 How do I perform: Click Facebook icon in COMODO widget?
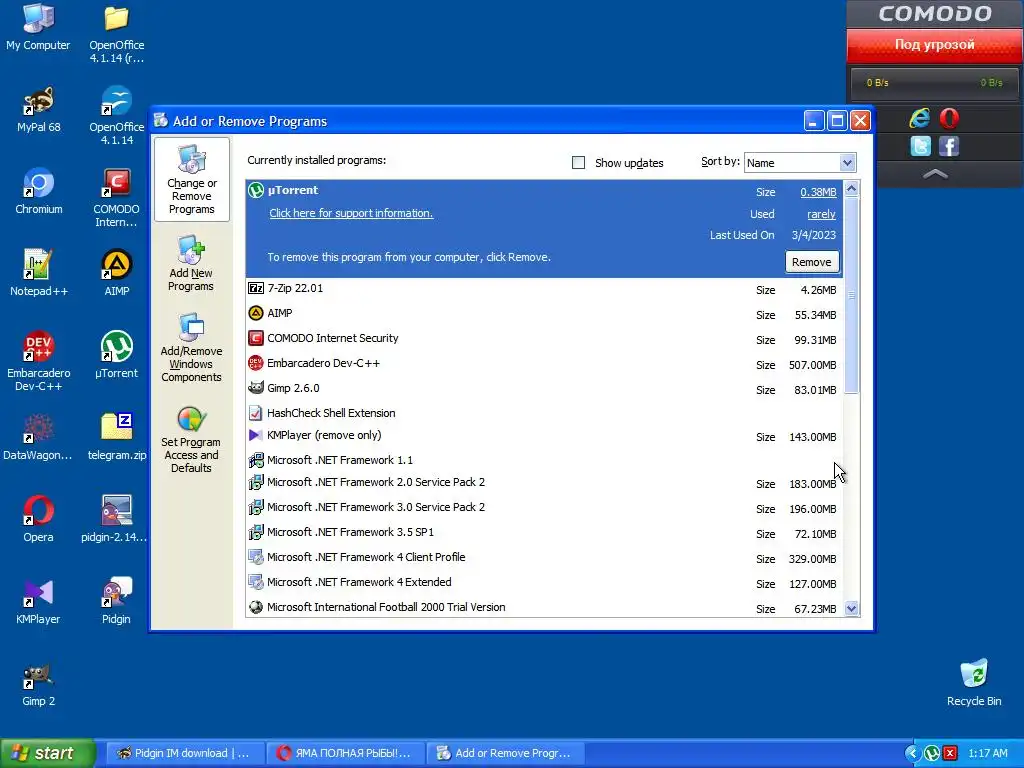(x=949, y=146)
